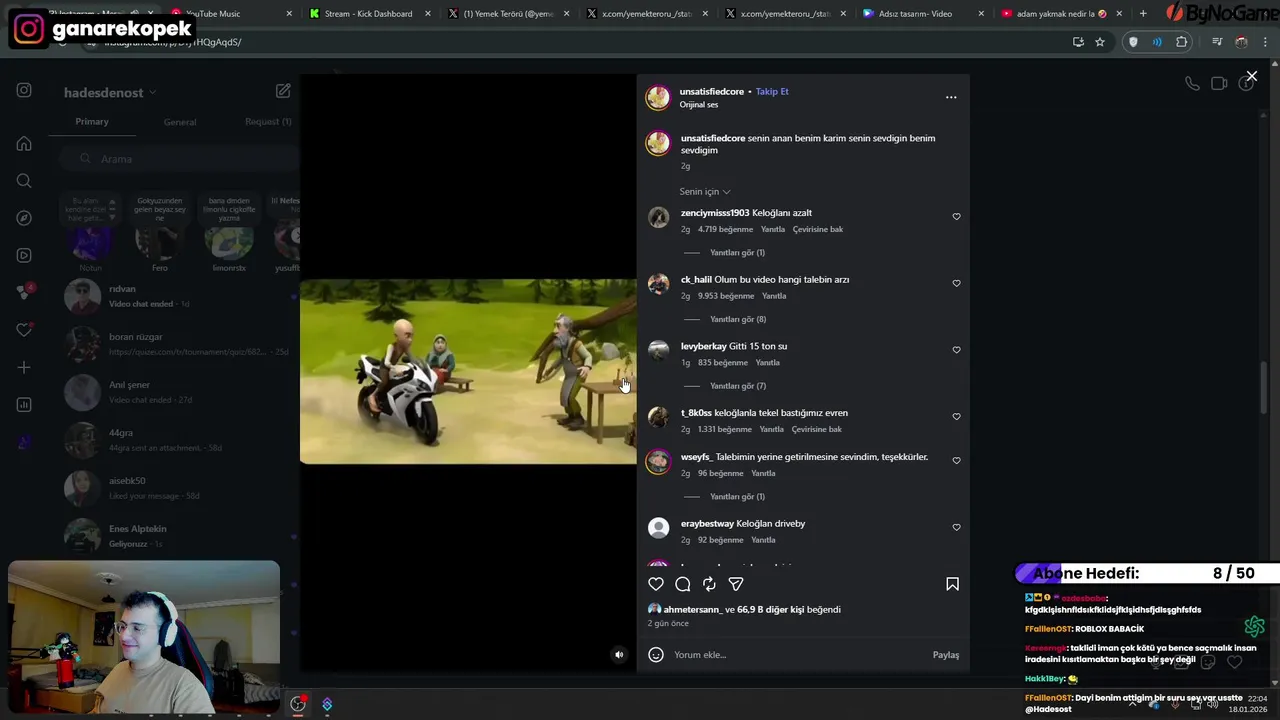Viewport: 1280px width, 720px height.
Task: Open eraybestway's profile from comment
Action: (x=707, y=524)
